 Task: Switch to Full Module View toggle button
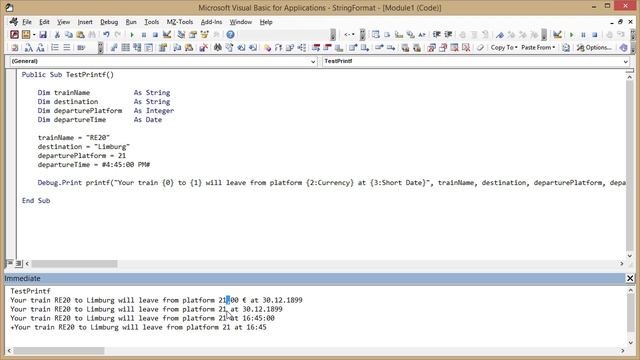[18, 263]
